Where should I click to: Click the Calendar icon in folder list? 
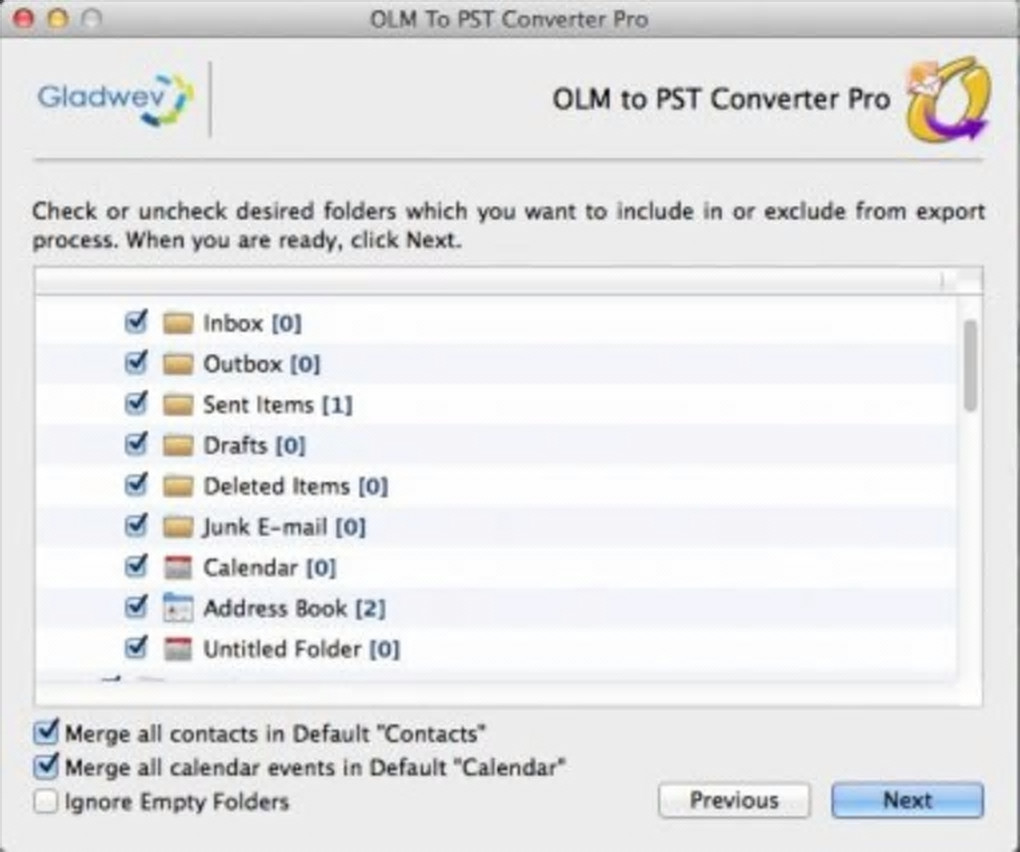point(177,568)
